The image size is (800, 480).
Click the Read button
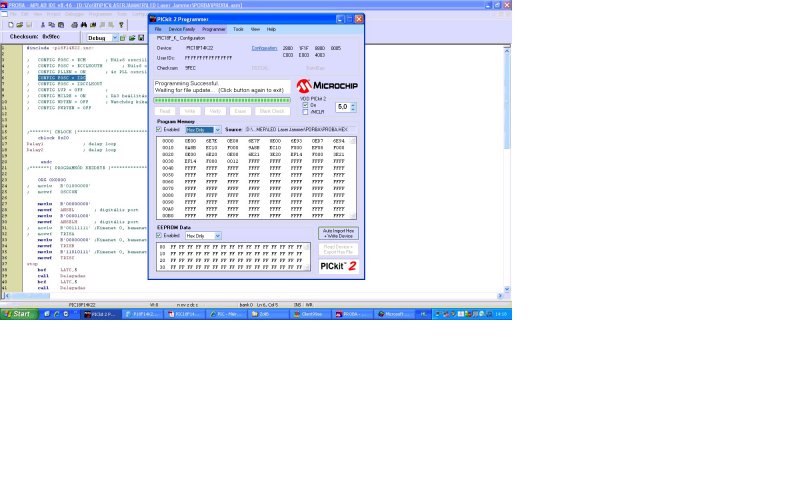pyautogui.click(x=165, y=111)
